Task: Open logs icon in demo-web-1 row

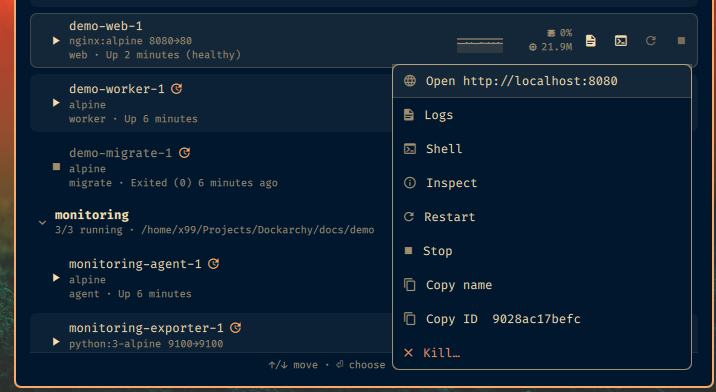Action: (590, 41)
